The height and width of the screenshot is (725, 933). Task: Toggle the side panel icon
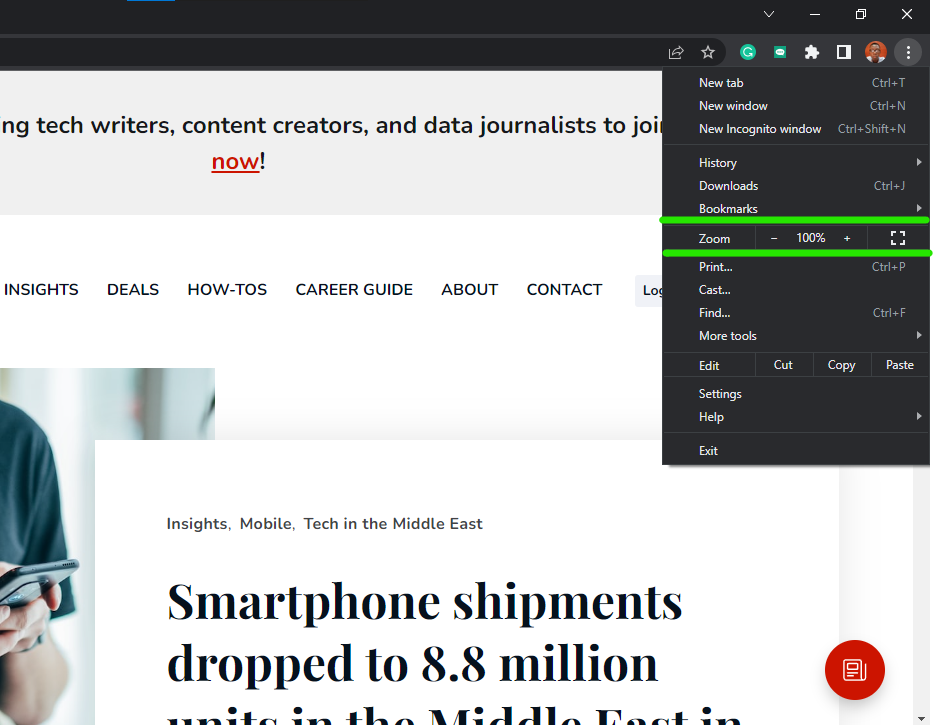pos(844,52)
